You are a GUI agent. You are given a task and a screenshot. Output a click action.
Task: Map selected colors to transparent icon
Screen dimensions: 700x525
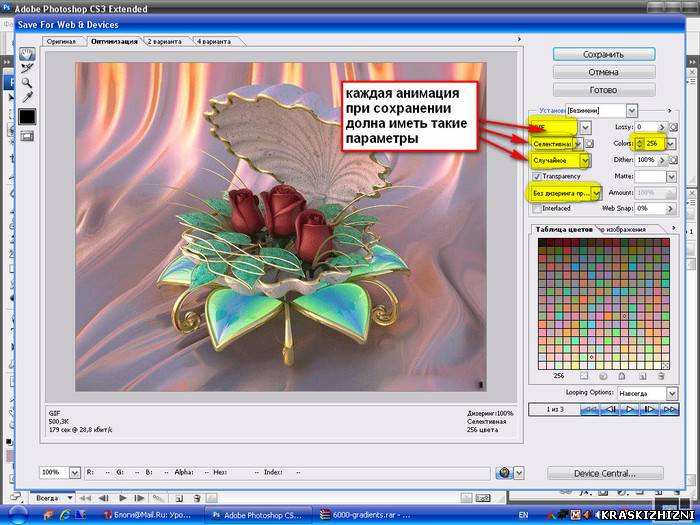pos(584,376)
